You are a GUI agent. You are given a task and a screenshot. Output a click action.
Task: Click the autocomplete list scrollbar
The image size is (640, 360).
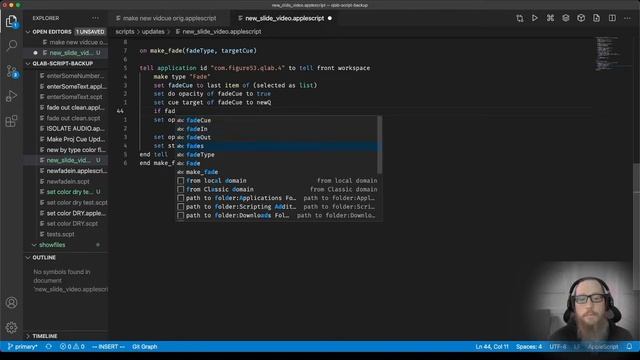pos(380,145)
